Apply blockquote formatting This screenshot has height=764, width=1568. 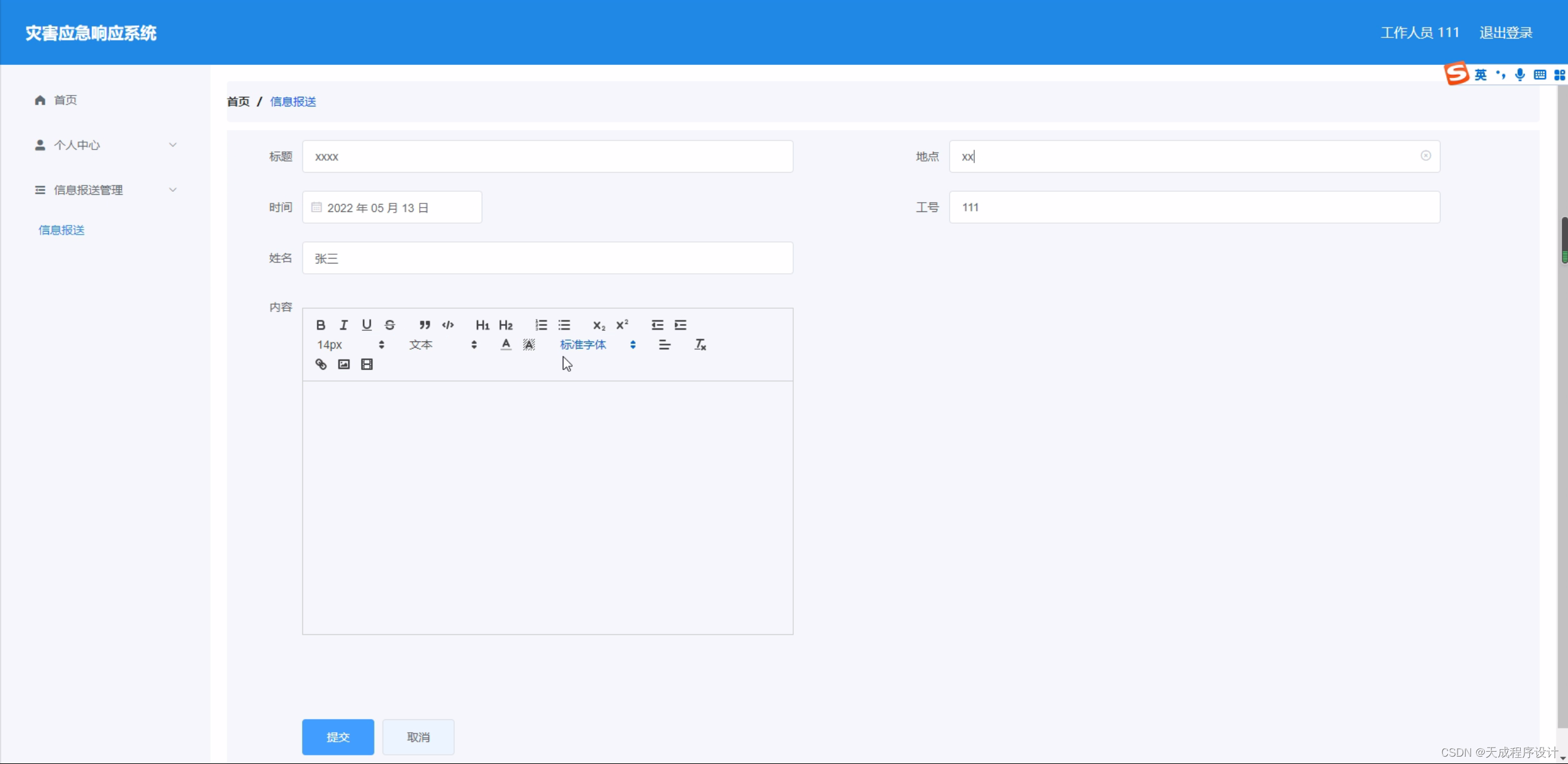(x=425, y=325)
